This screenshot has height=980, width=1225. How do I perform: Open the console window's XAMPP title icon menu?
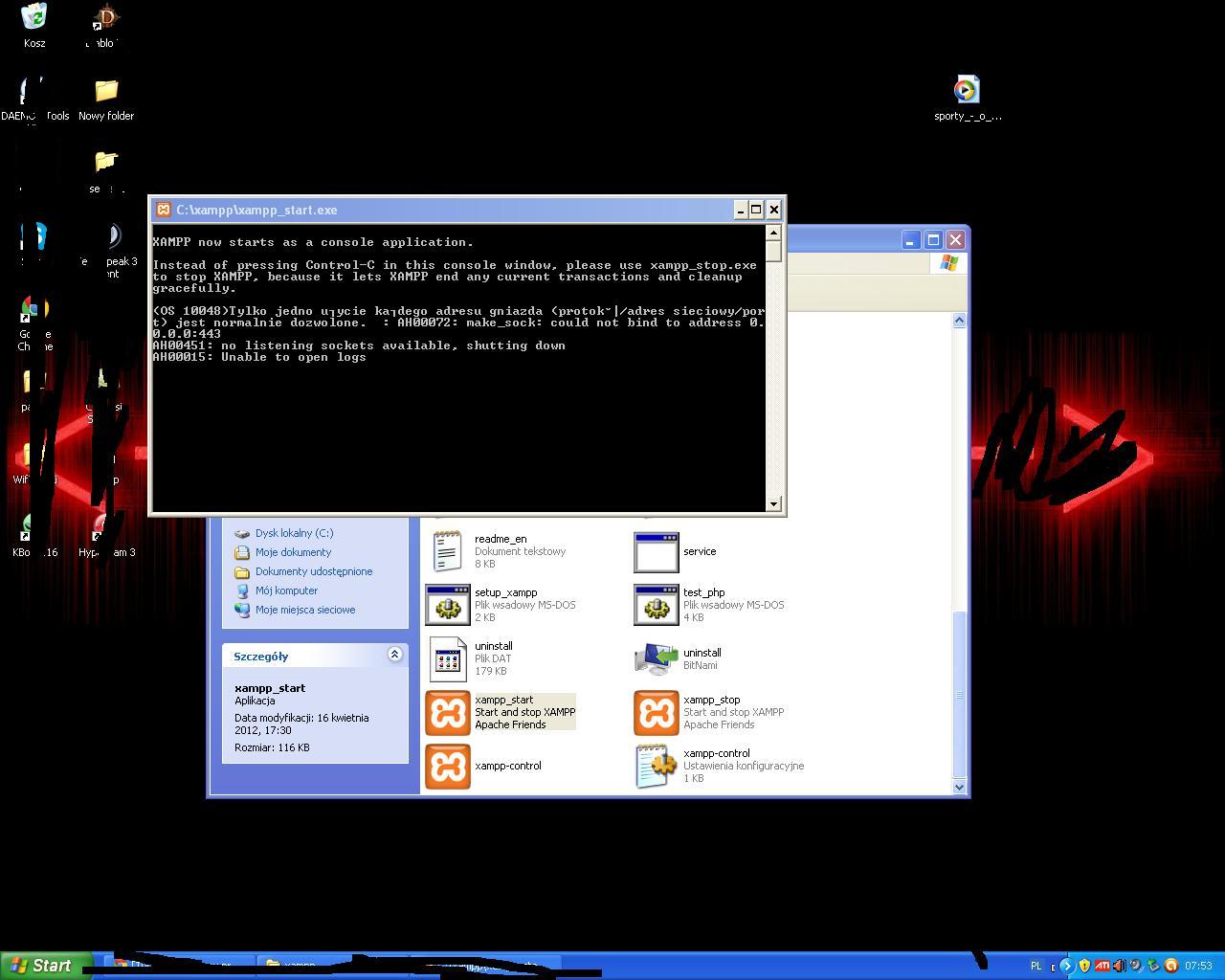click(164, 210)
